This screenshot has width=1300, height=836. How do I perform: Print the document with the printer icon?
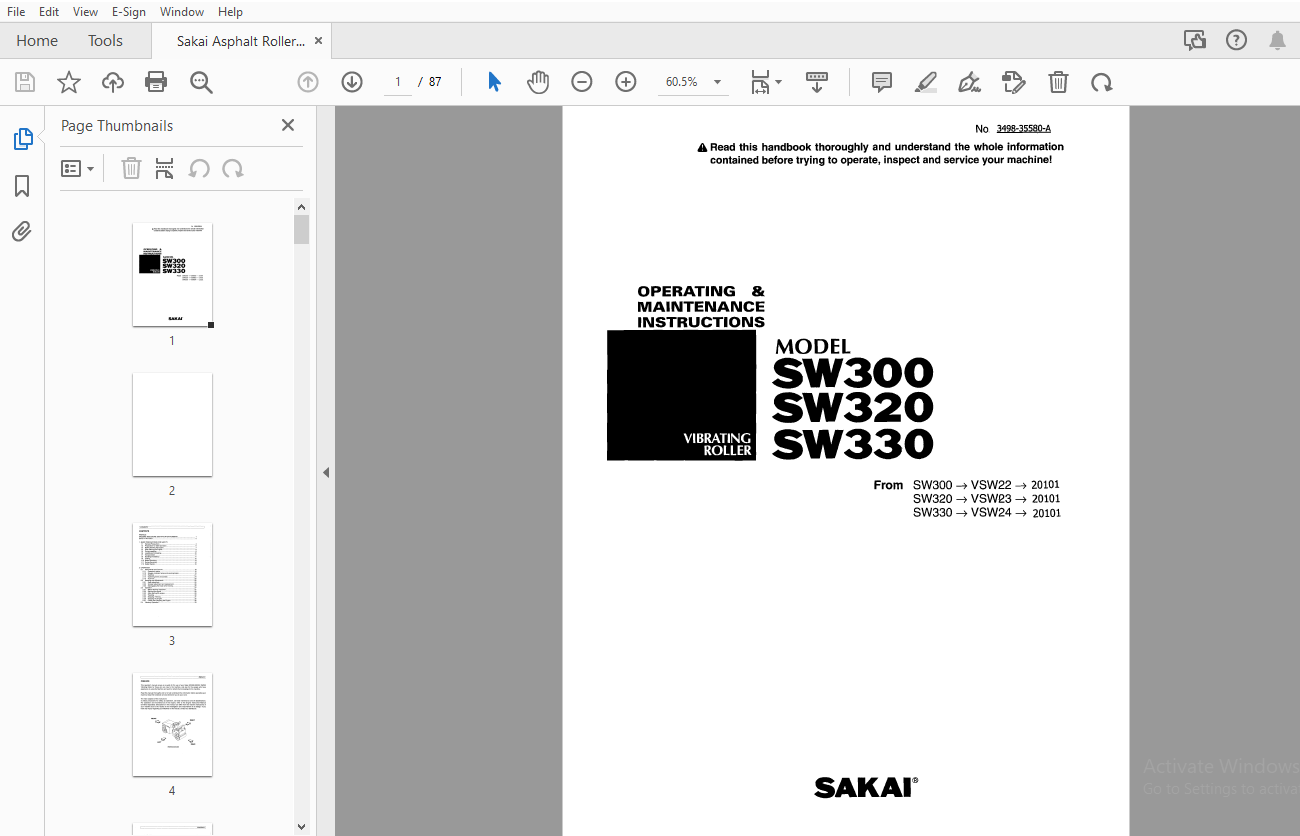coord(156,82)
